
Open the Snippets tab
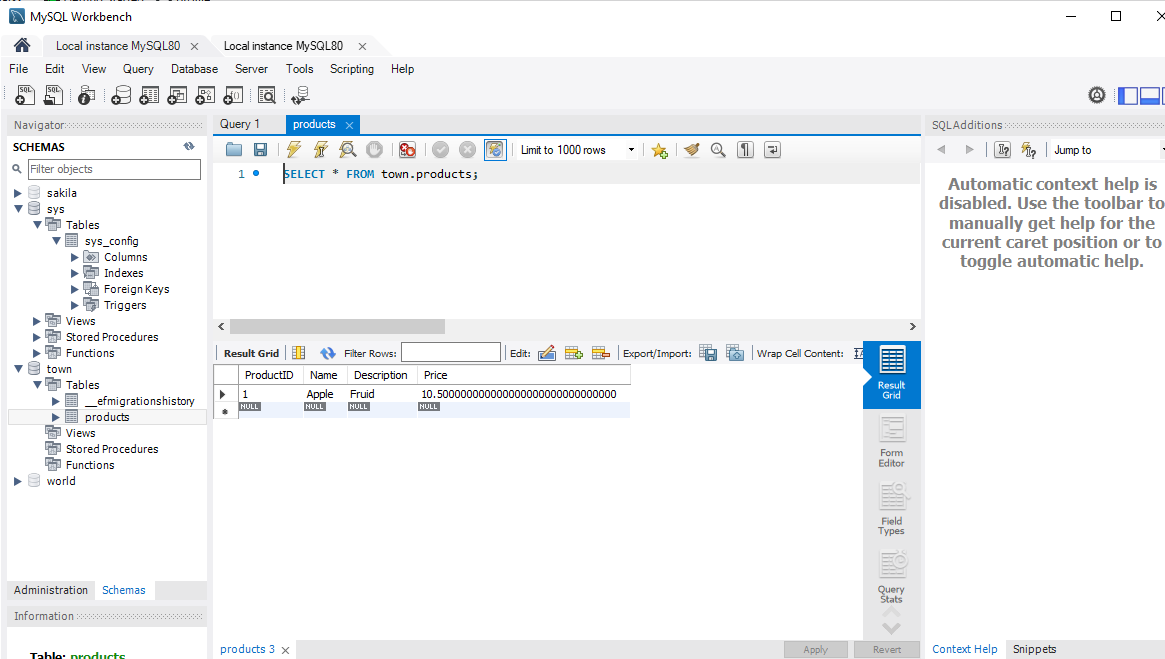[1033, 649]
